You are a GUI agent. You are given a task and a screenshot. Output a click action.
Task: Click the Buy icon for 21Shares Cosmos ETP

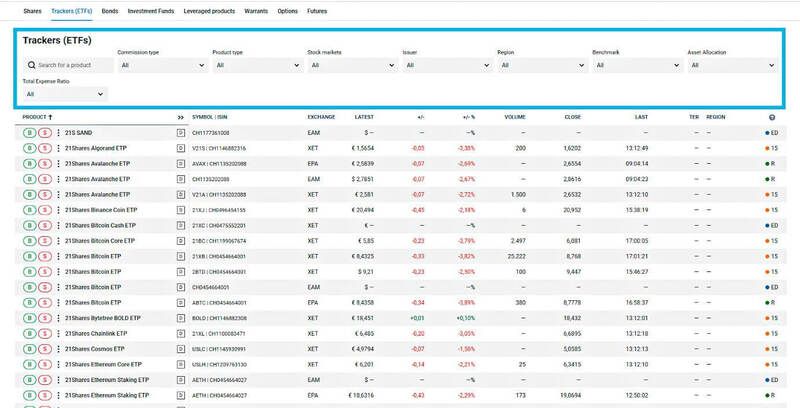[30, 349]
